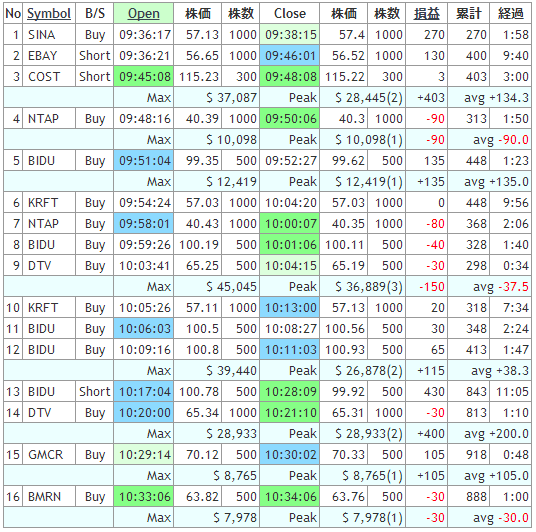The image size is (536, 532).
Task: Click the 経過 column header
Action: pos(510,14)
